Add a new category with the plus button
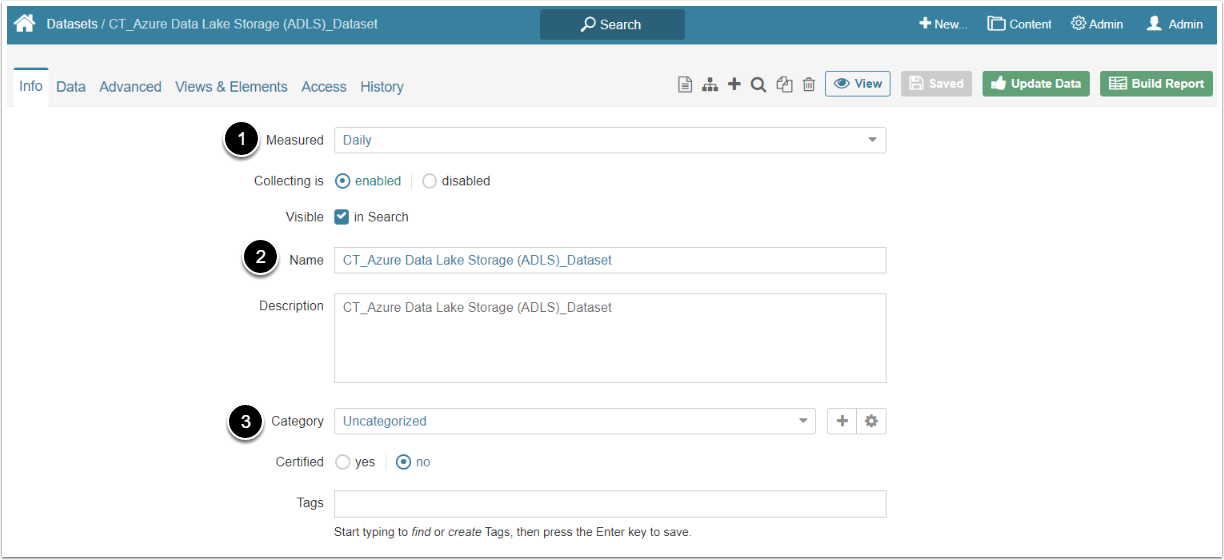1224x560 pixels. click(x=842, y=421)
